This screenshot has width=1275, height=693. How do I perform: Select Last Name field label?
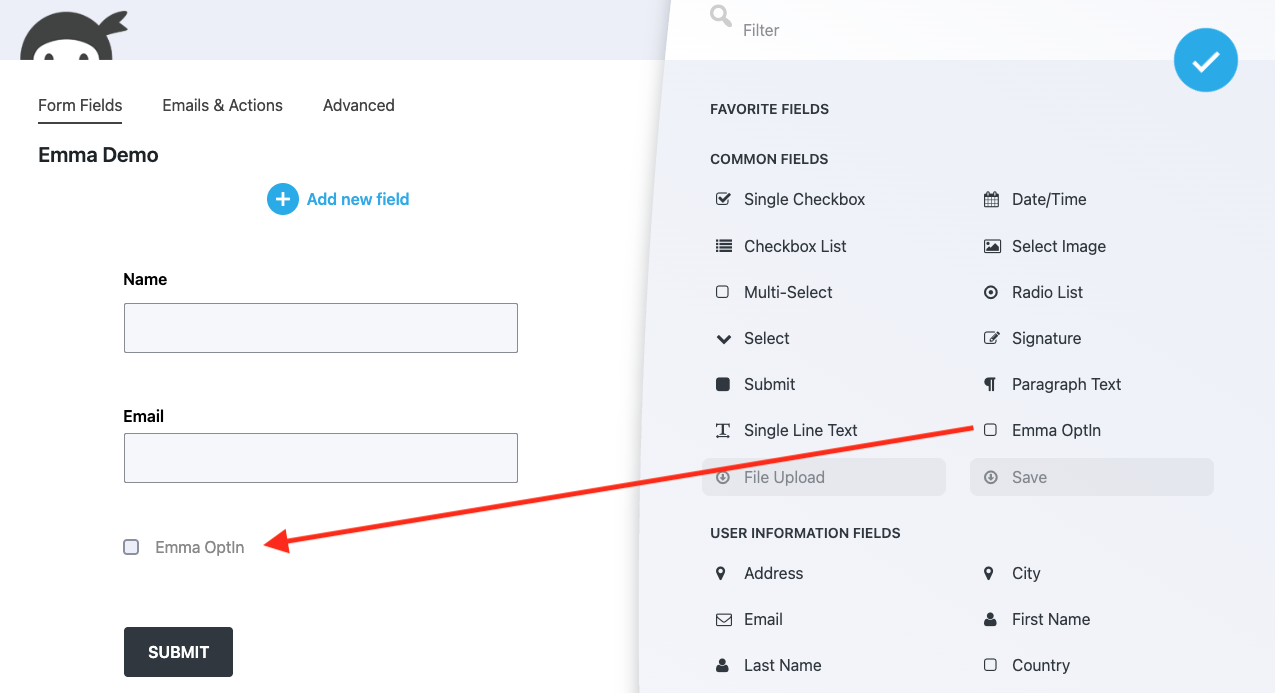tap(783, 665)
